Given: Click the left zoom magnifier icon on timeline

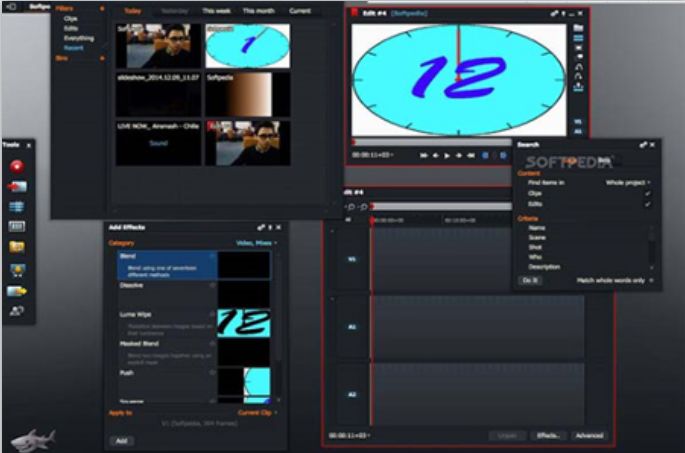Looking at the screenshot, I should [351, 207].
